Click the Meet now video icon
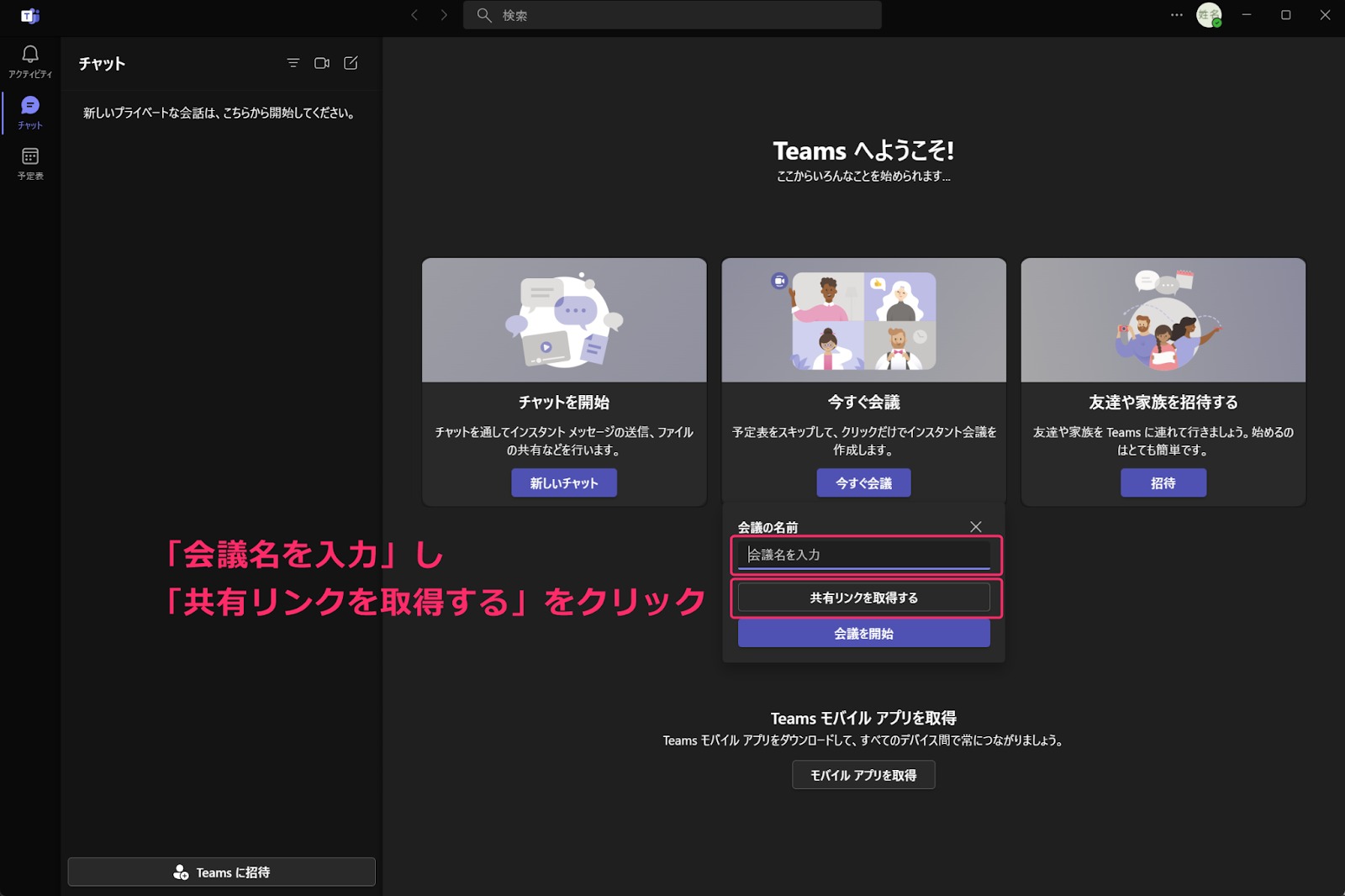Viewport: 1345px width, 896px height. pyautogui.click(x=322, y=63)
